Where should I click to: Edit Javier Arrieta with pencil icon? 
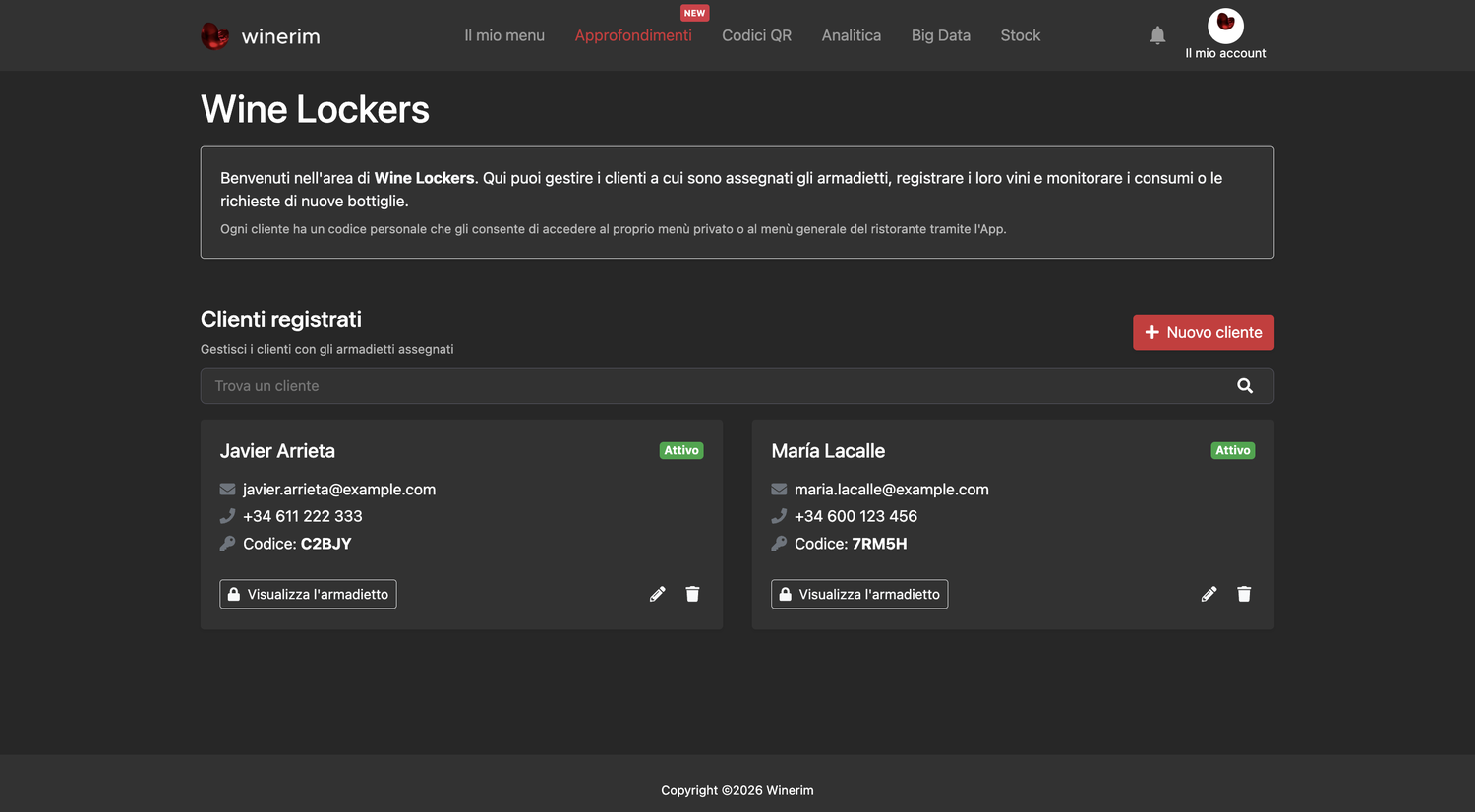click(x=658, y=594)
